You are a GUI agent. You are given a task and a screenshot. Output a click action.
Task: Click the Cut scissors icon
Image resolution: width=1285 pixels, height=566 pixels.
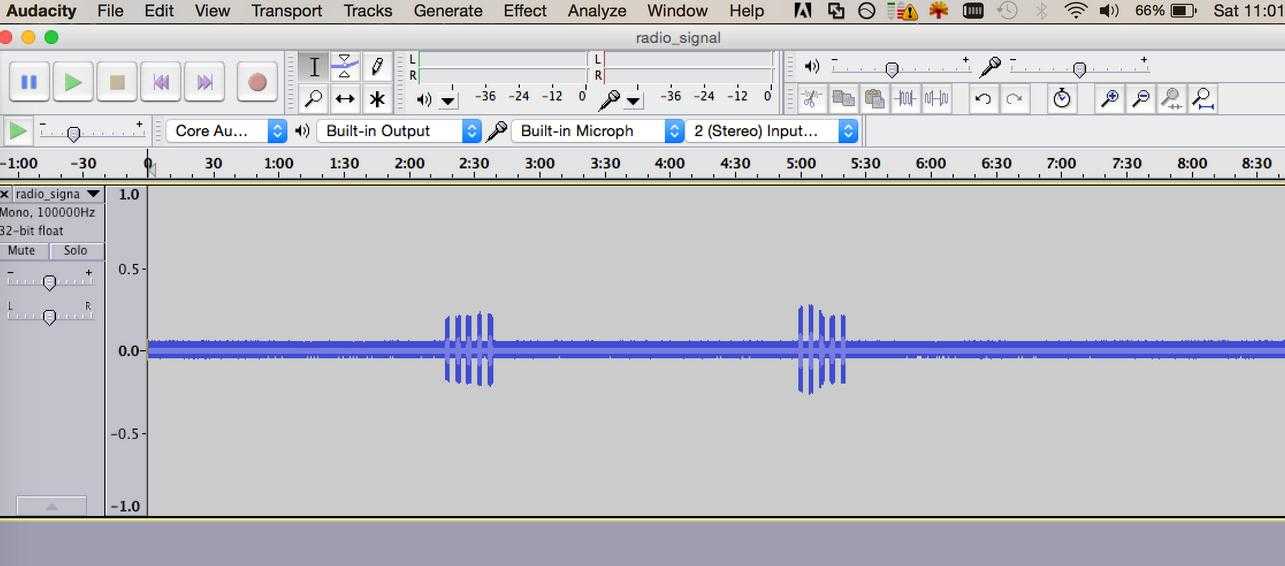point(811,98)
